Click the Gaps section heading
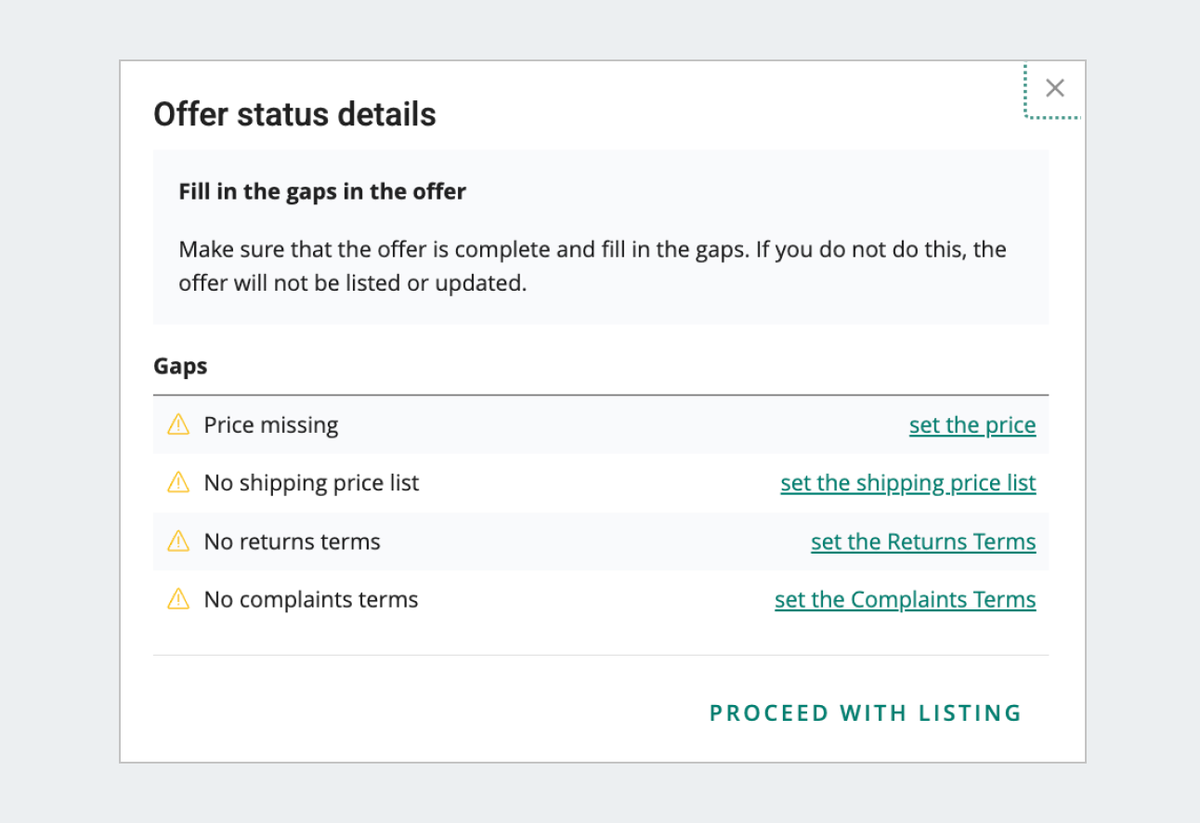Screen dimensions: 1200x823 [x=180, y=366]
